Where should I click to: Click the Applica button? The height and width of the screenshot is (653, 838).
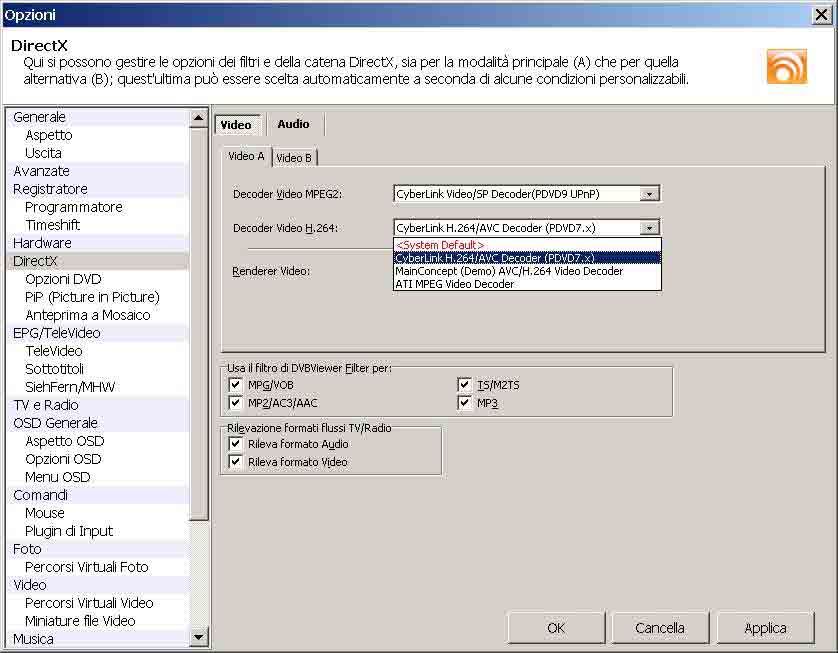(x=765, y=628)
